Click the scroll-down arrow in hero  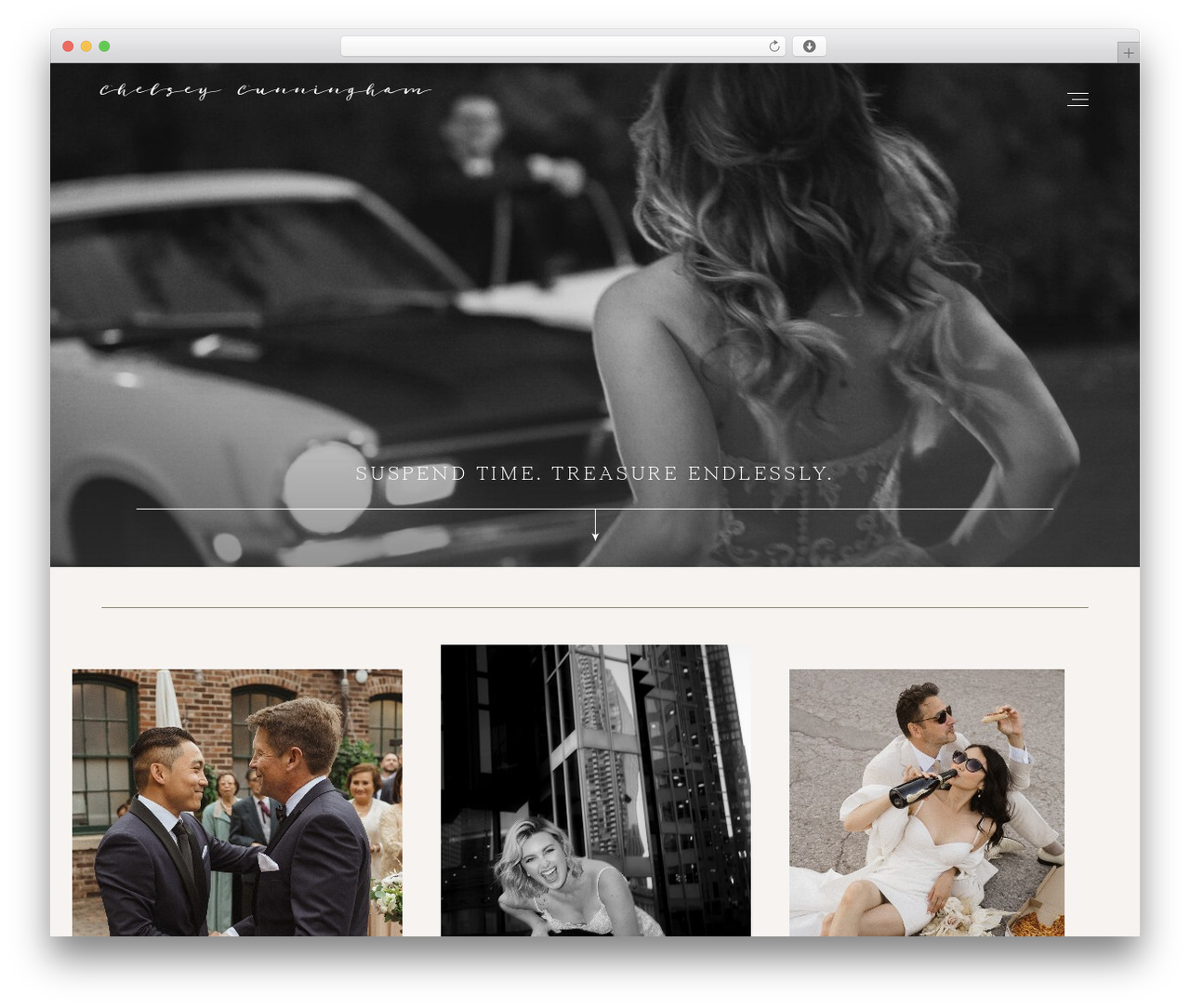pos(595,525)
